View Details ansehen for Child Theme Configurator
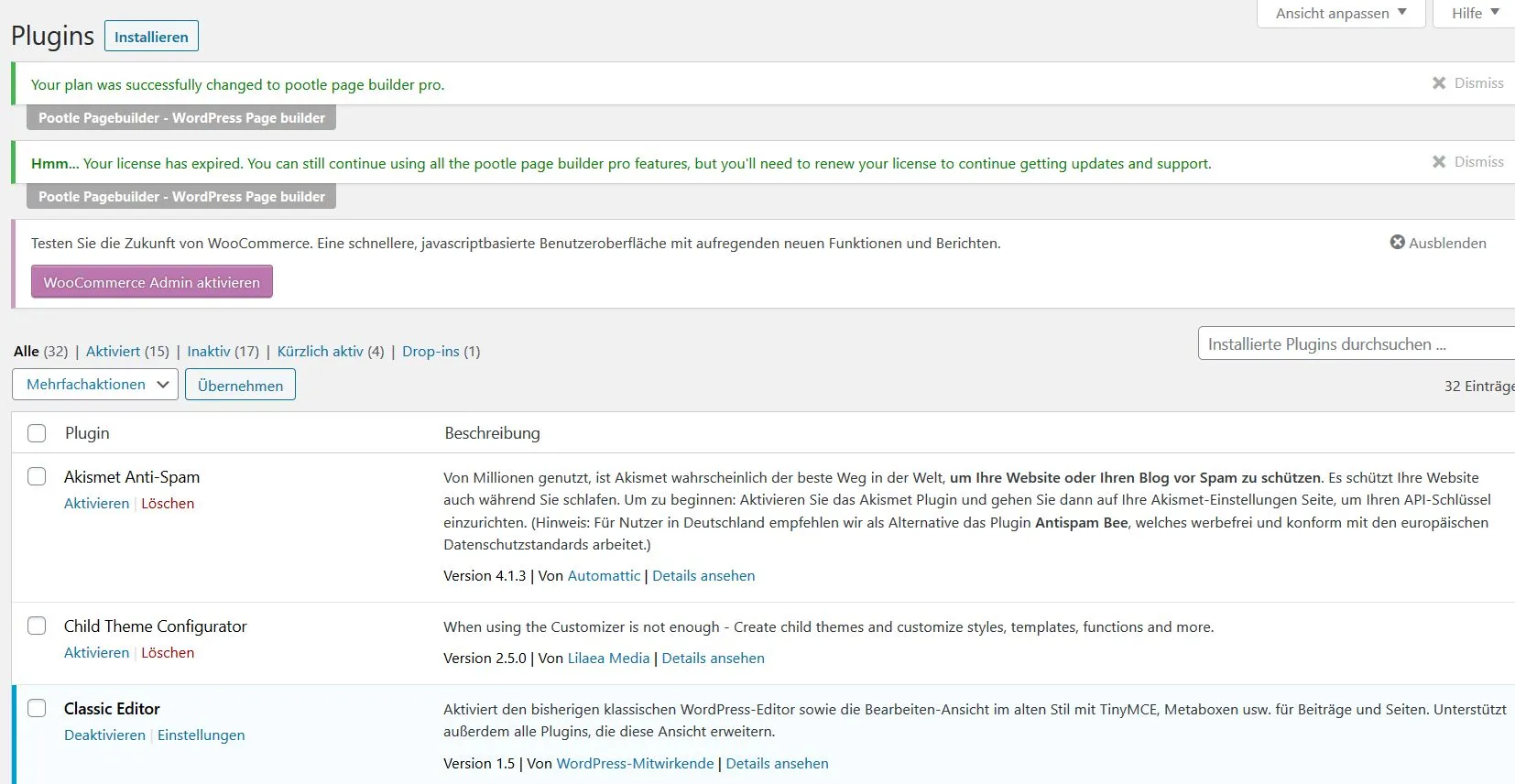1515x784 pixels. [x=714, y=659]
